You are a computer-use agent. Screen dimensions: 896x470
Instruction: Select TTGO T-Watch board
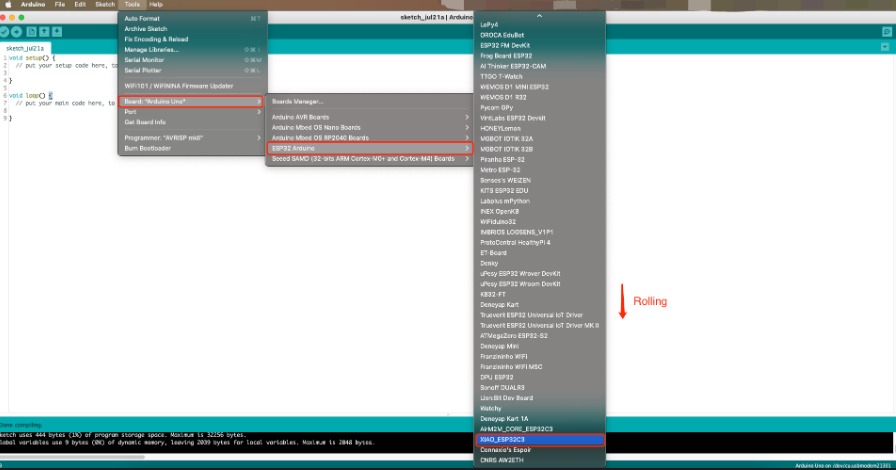pos(539,77)
